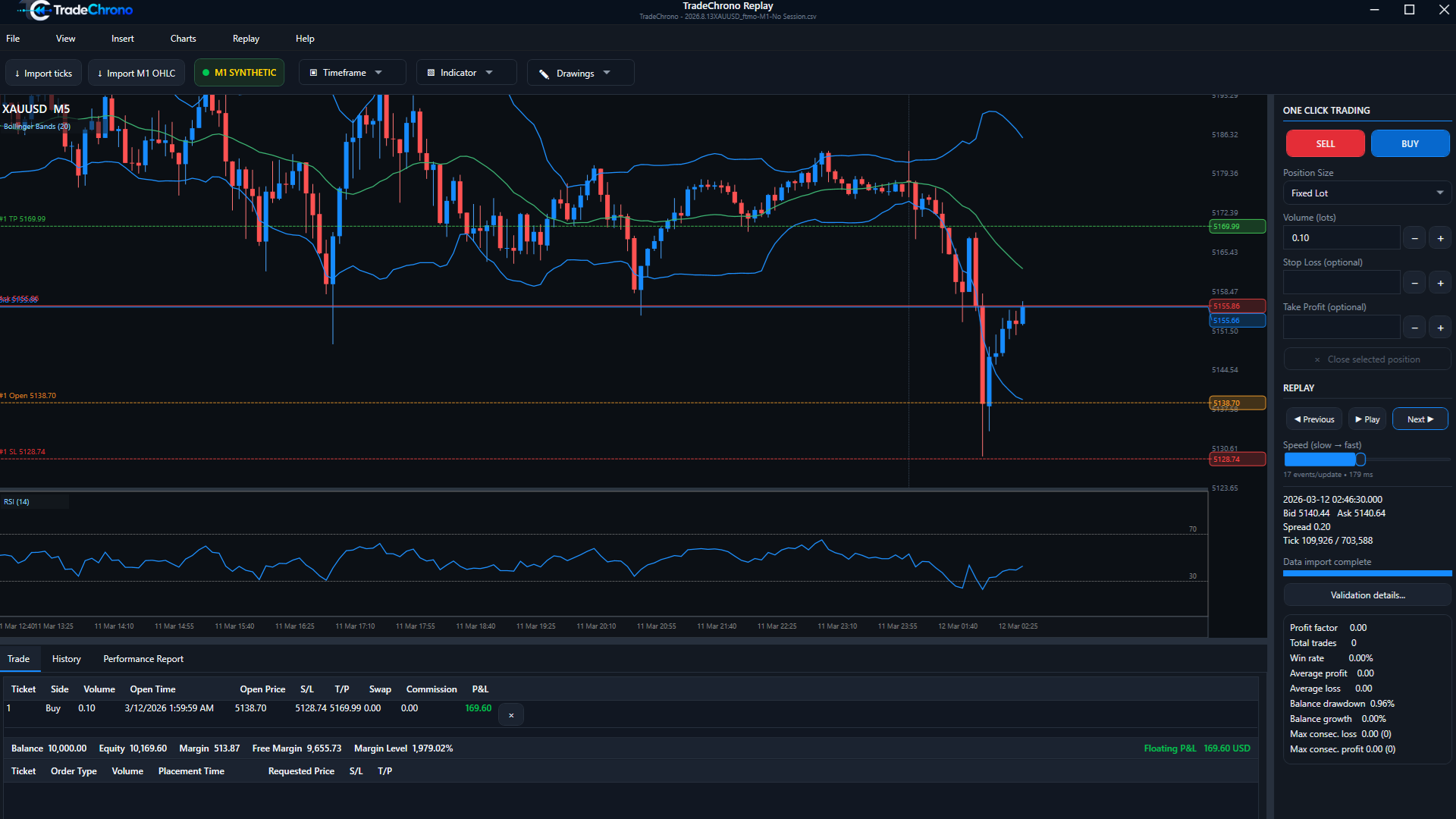
Task: Click the Open 5138.70 price tag
Action: tap(1237, 403)
